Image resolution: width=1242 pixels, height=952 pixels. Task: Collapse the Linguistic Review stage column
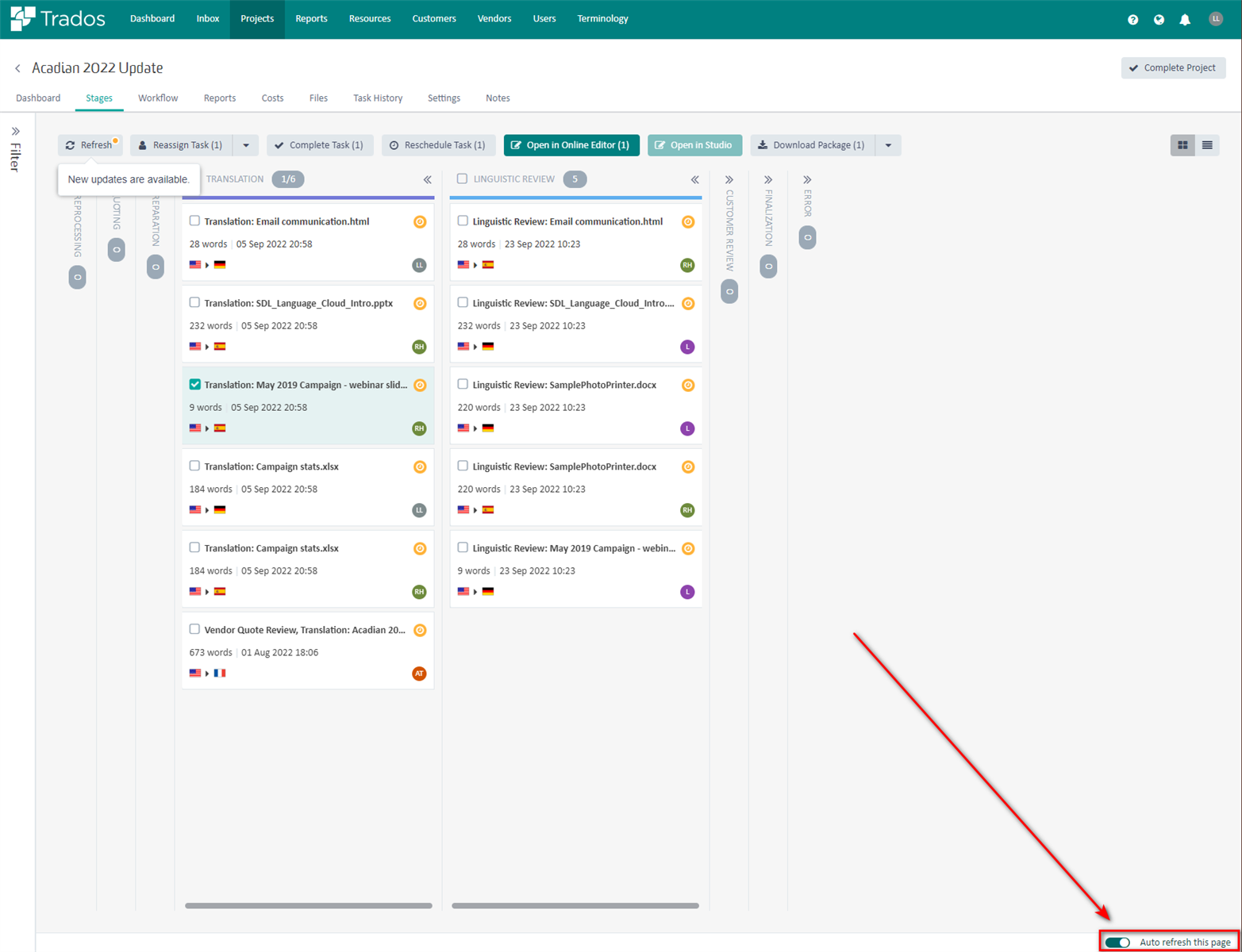pyautogui.click(x=694, y=180)
